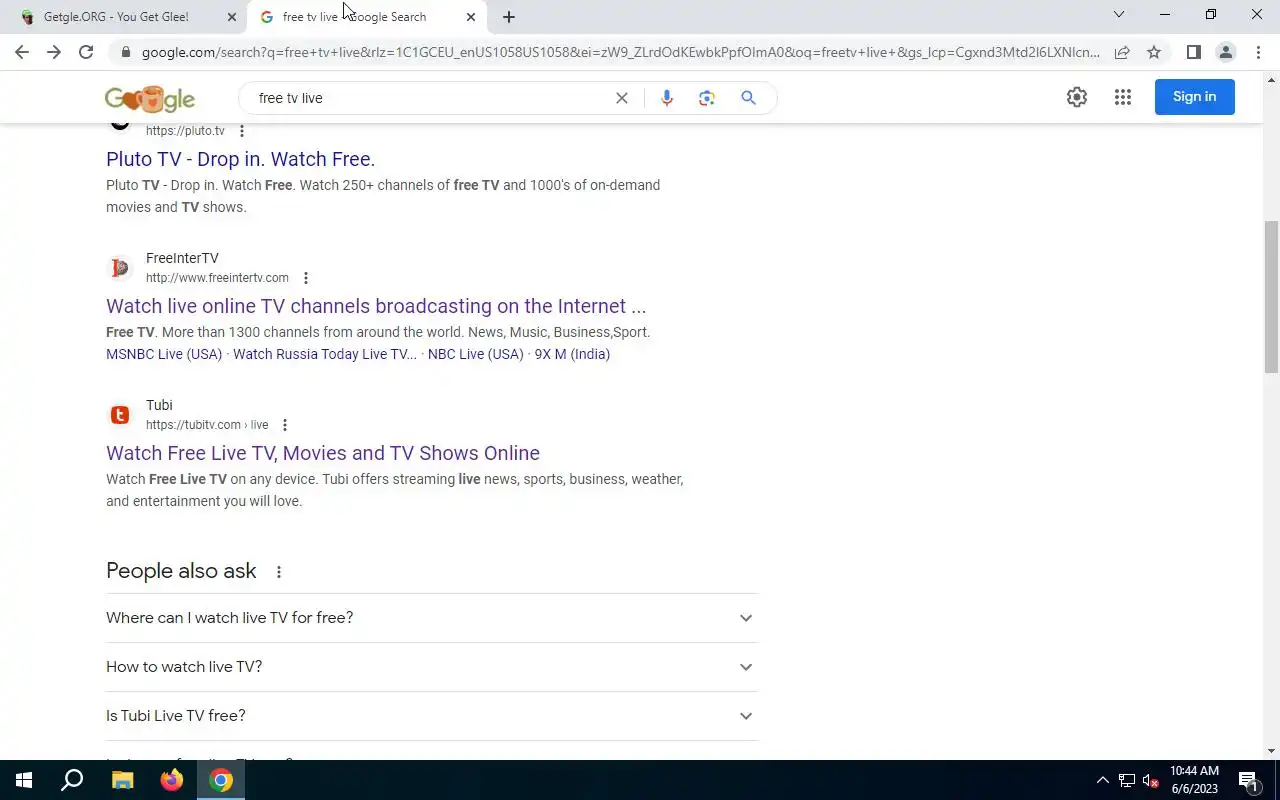1280x800 pixels.
Task: Open the Google apps grid
Action: pos(1123,97)
